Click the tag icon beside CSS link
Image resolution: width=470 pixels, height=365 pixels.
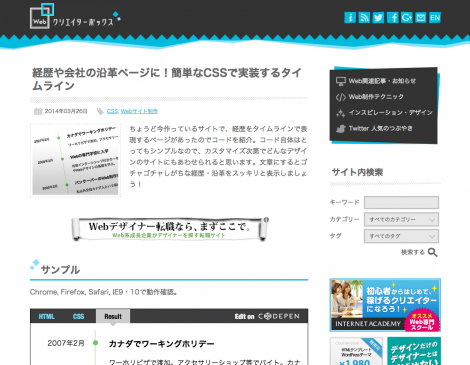pos(100,111)
